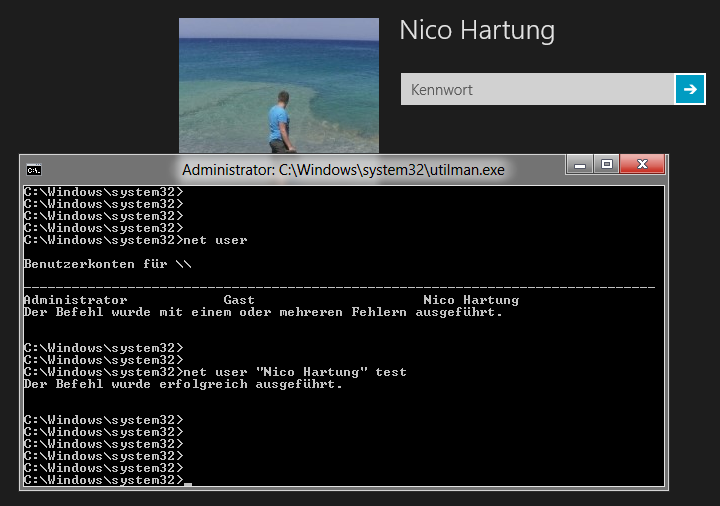Submit password with the blue arrow button
The width and height of the screenshot is (720, 506).
(690, 89)
